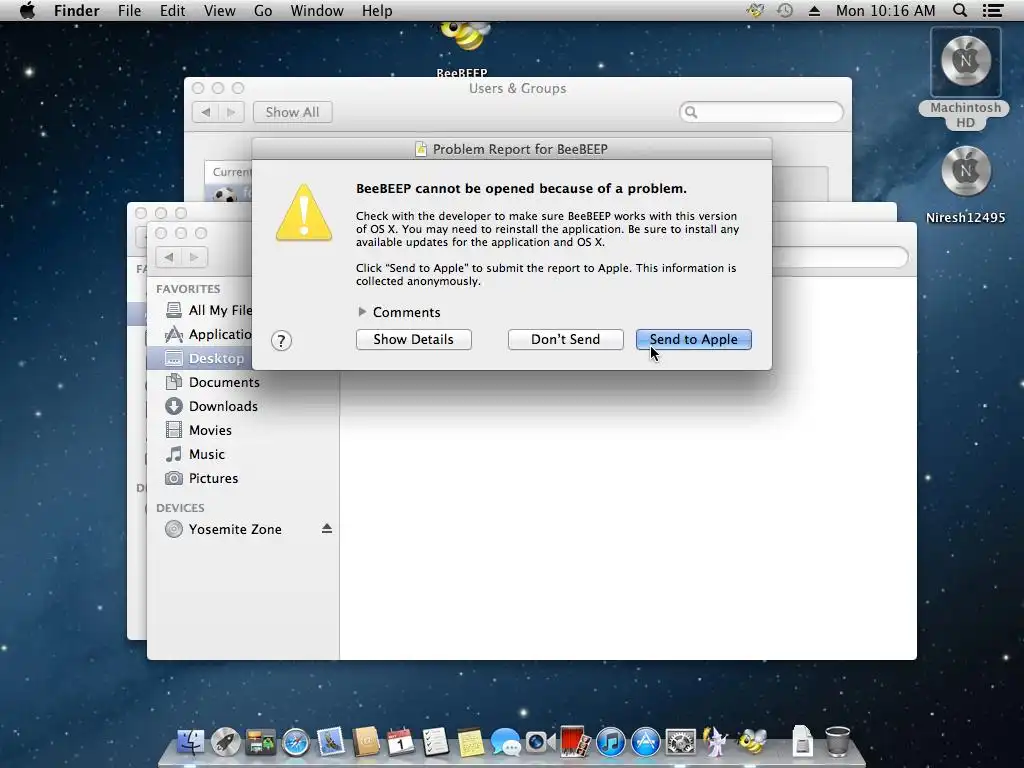This screenshot has width=1024, height=768.
Task: Open the help question mark button
Action: (281, 340)
